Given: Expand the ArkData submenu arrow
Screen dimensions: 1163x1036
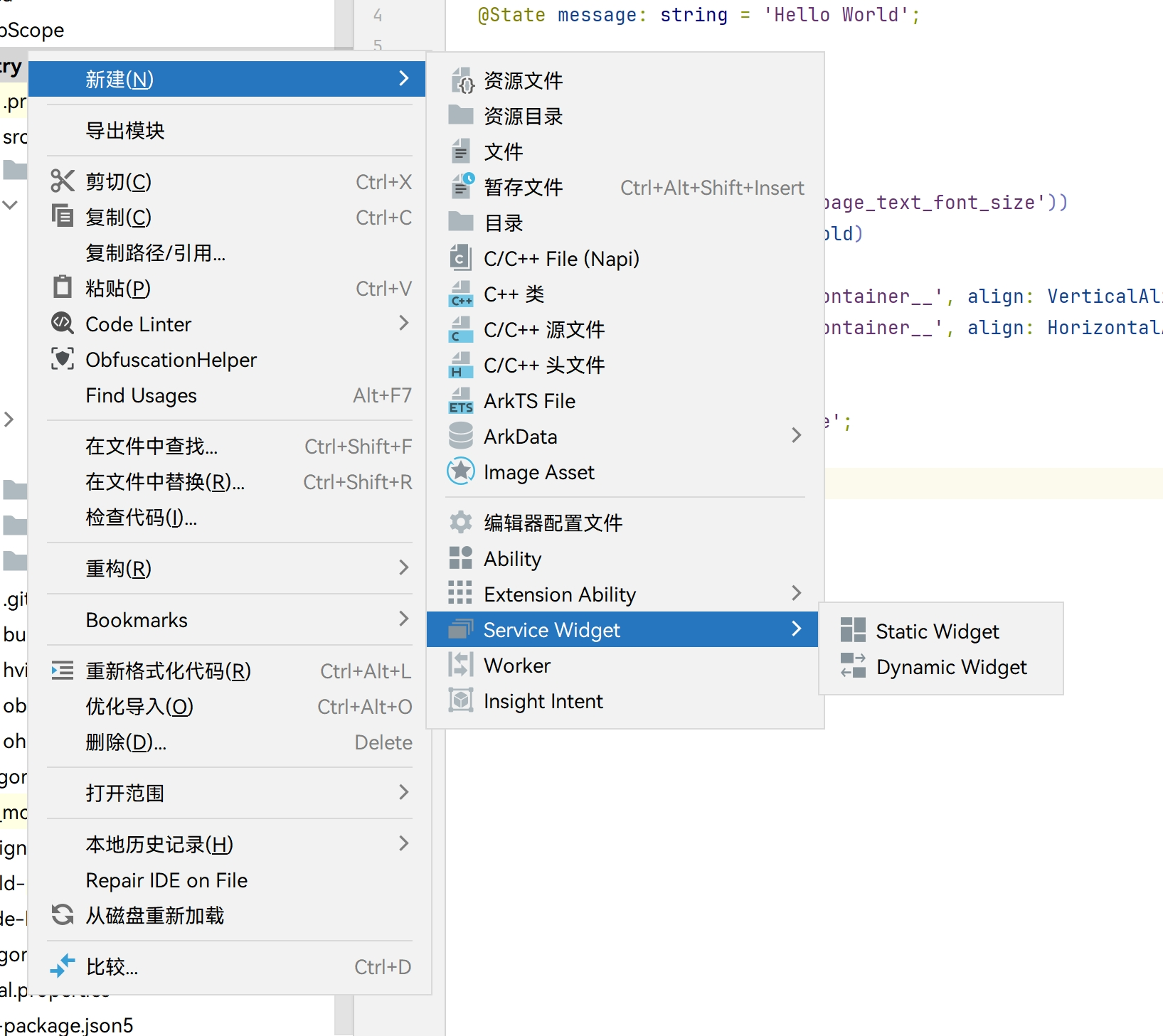Looking at the screenshot, I should point(797,435).
